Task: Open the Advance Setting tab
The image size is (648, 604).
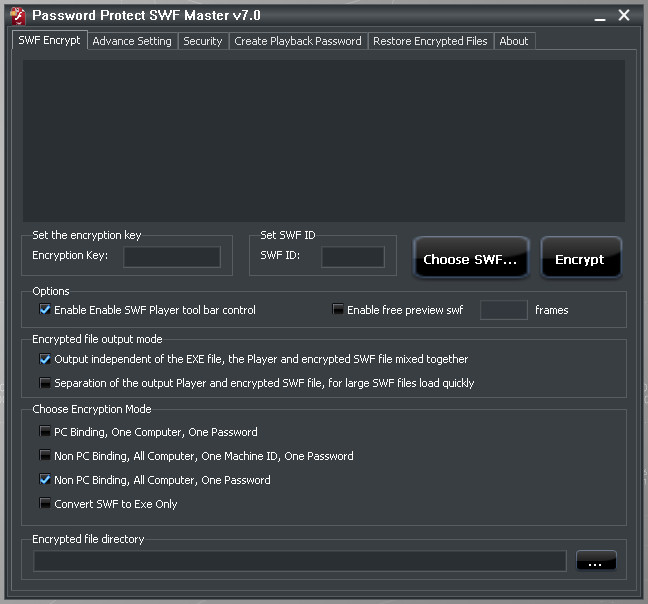Action: point(132,41)
